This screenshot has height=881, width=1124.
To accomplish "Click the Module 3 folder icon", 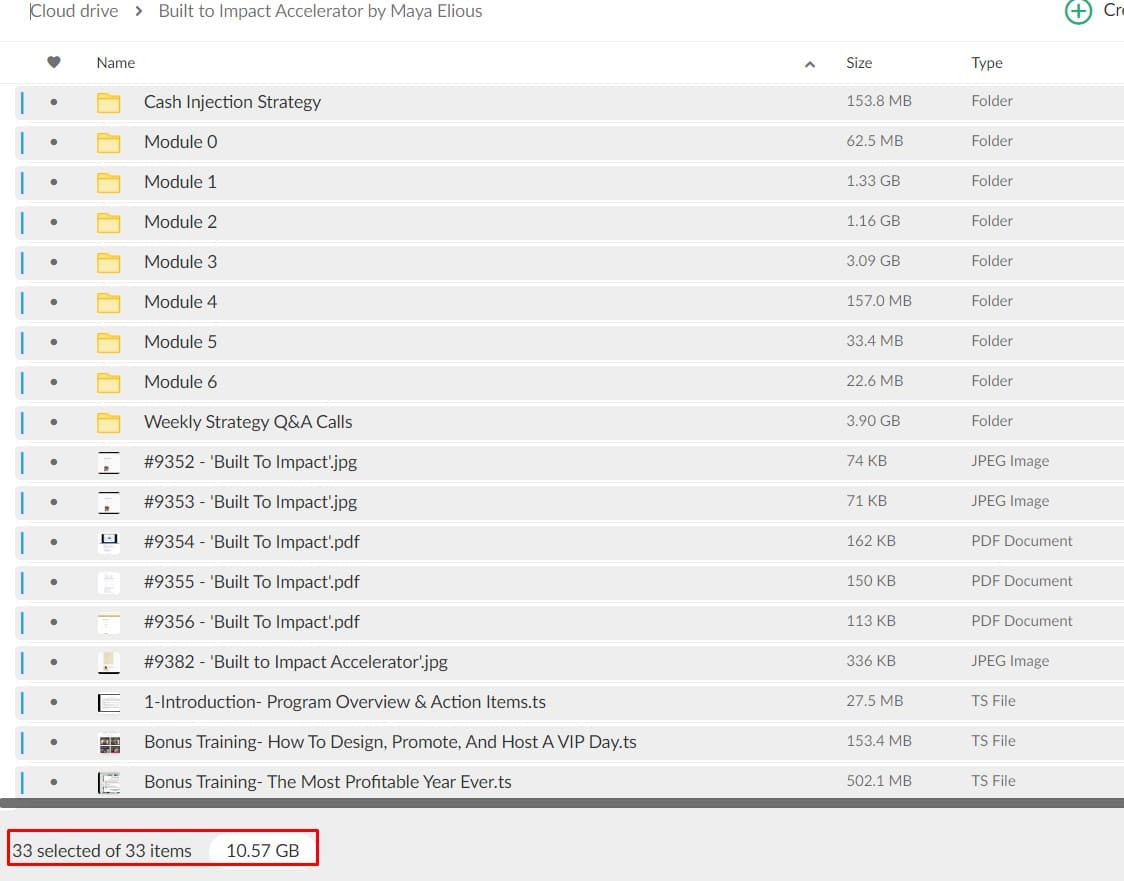I will point(109,262).
